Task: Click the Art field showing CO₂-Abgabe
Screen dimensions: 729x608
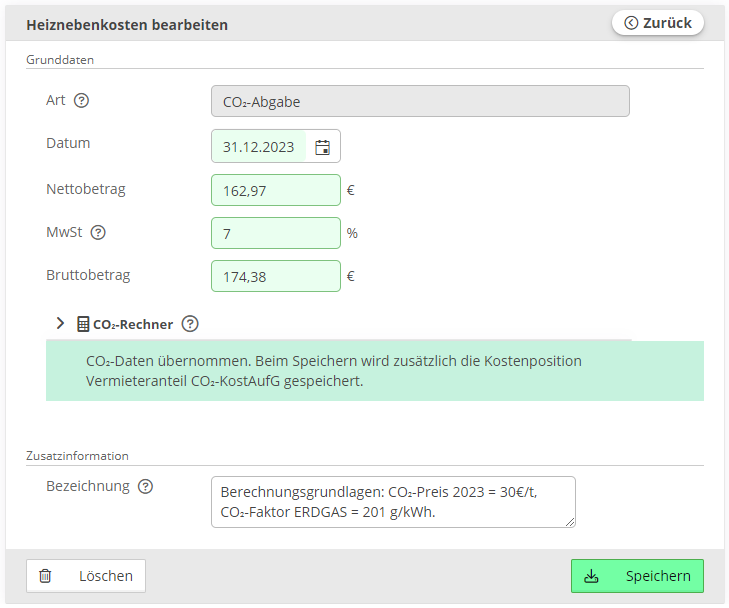Action: click(x=420, y=101)
